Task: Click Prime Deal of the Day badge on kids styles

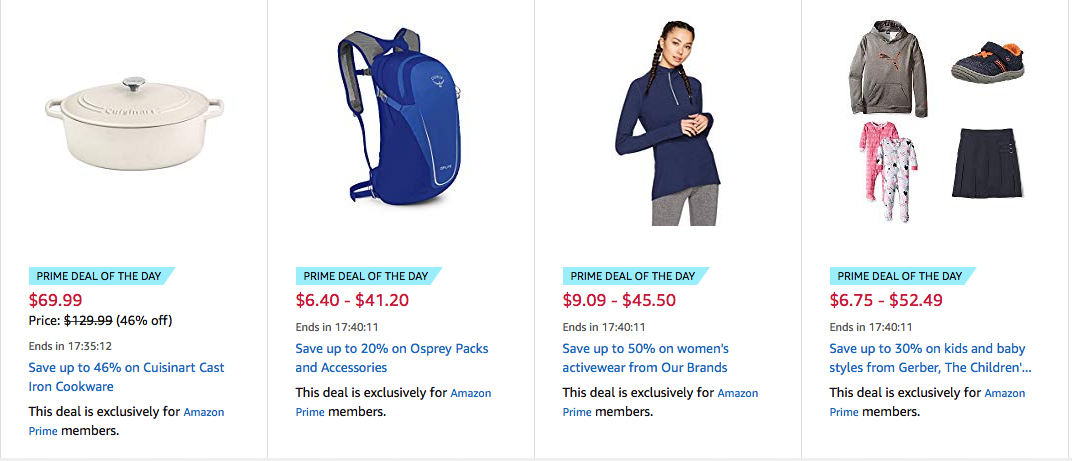Action: pos(899,276)
